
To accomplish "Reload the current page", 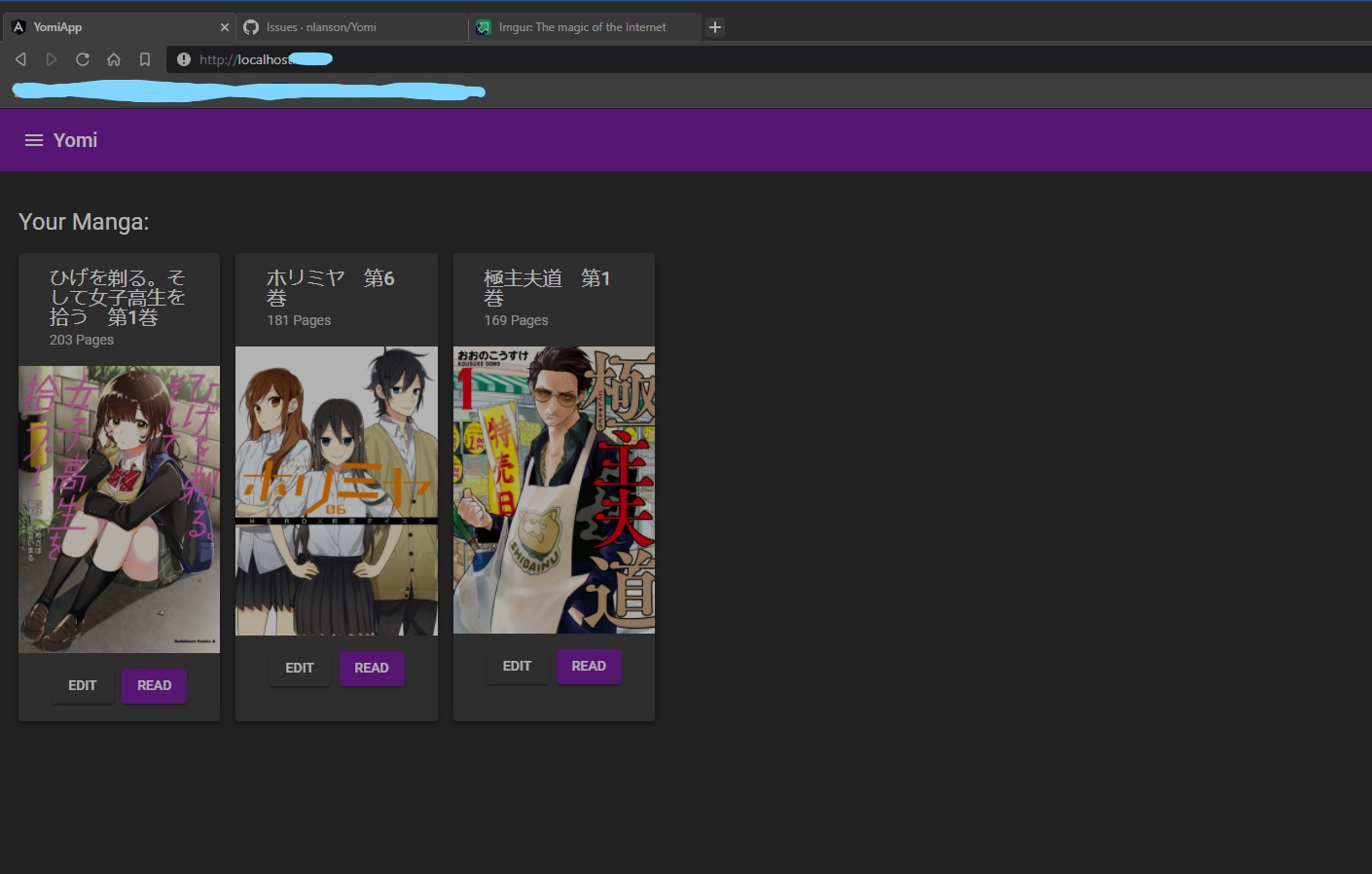I will click(83, 59).
